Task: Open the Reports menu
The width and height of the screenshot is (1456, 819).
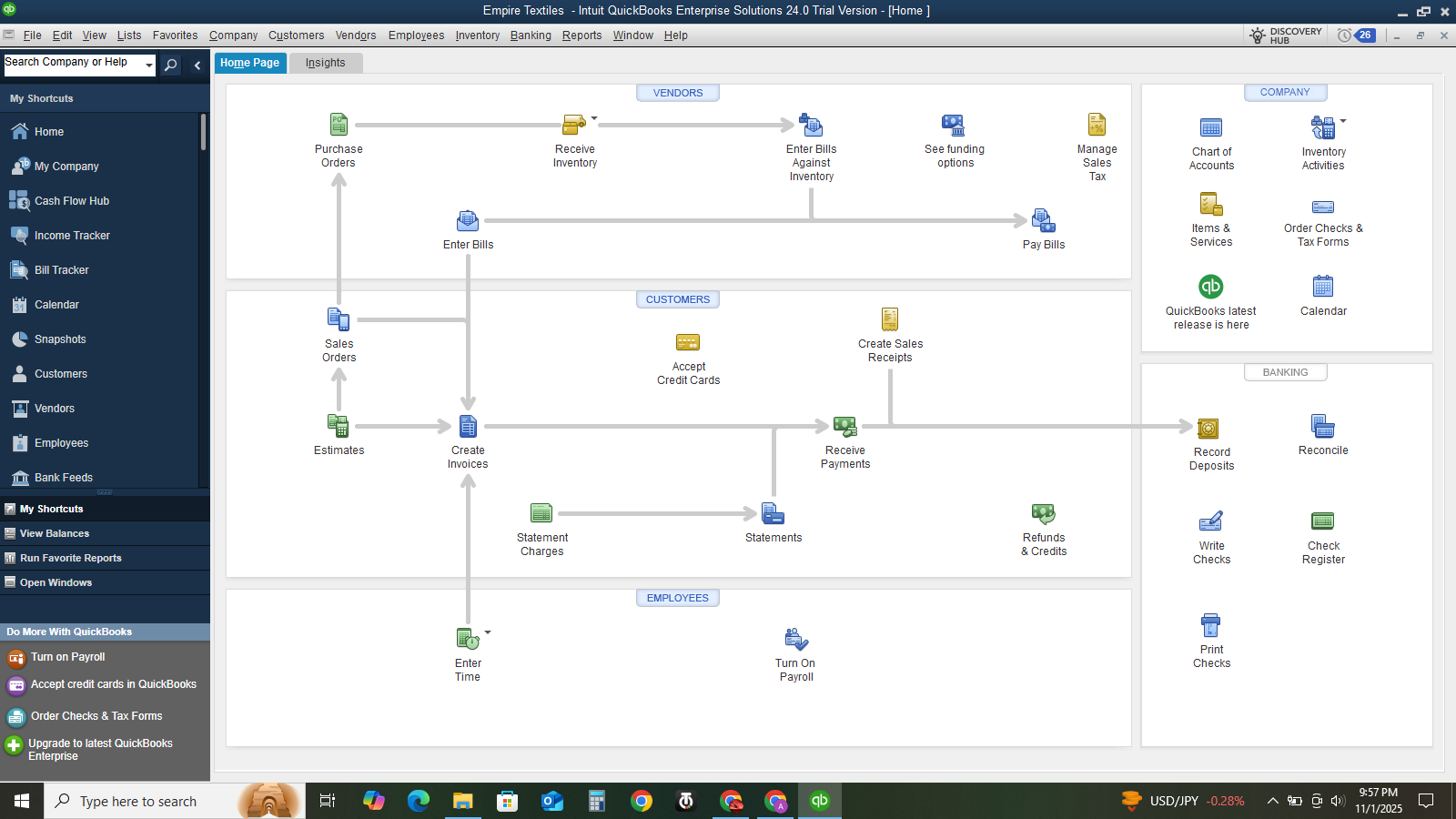Action: 581,35
